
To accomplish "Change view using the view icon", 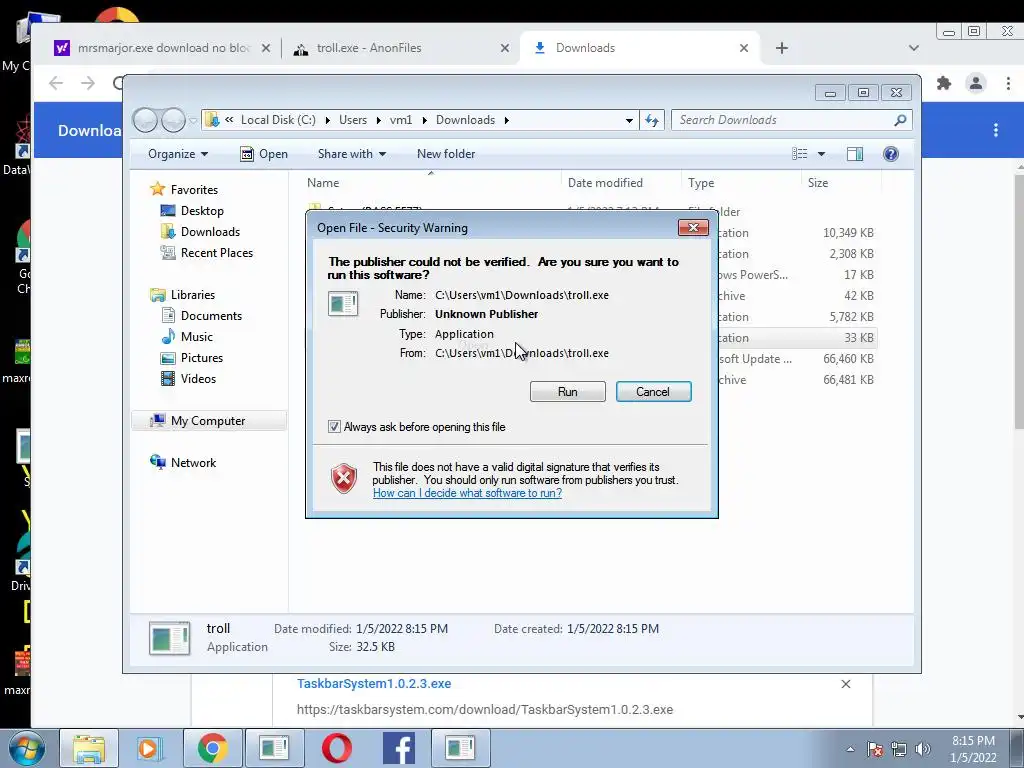I will [799, 154].
